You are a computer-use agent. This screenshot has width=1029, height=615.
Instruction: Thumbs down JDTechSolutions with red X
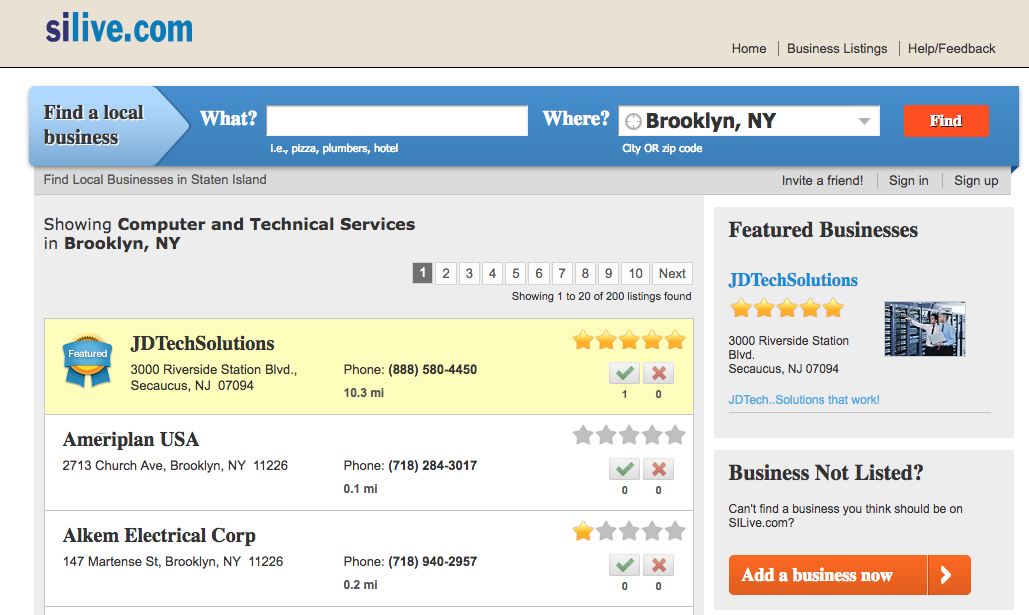(x=658, y=373)
